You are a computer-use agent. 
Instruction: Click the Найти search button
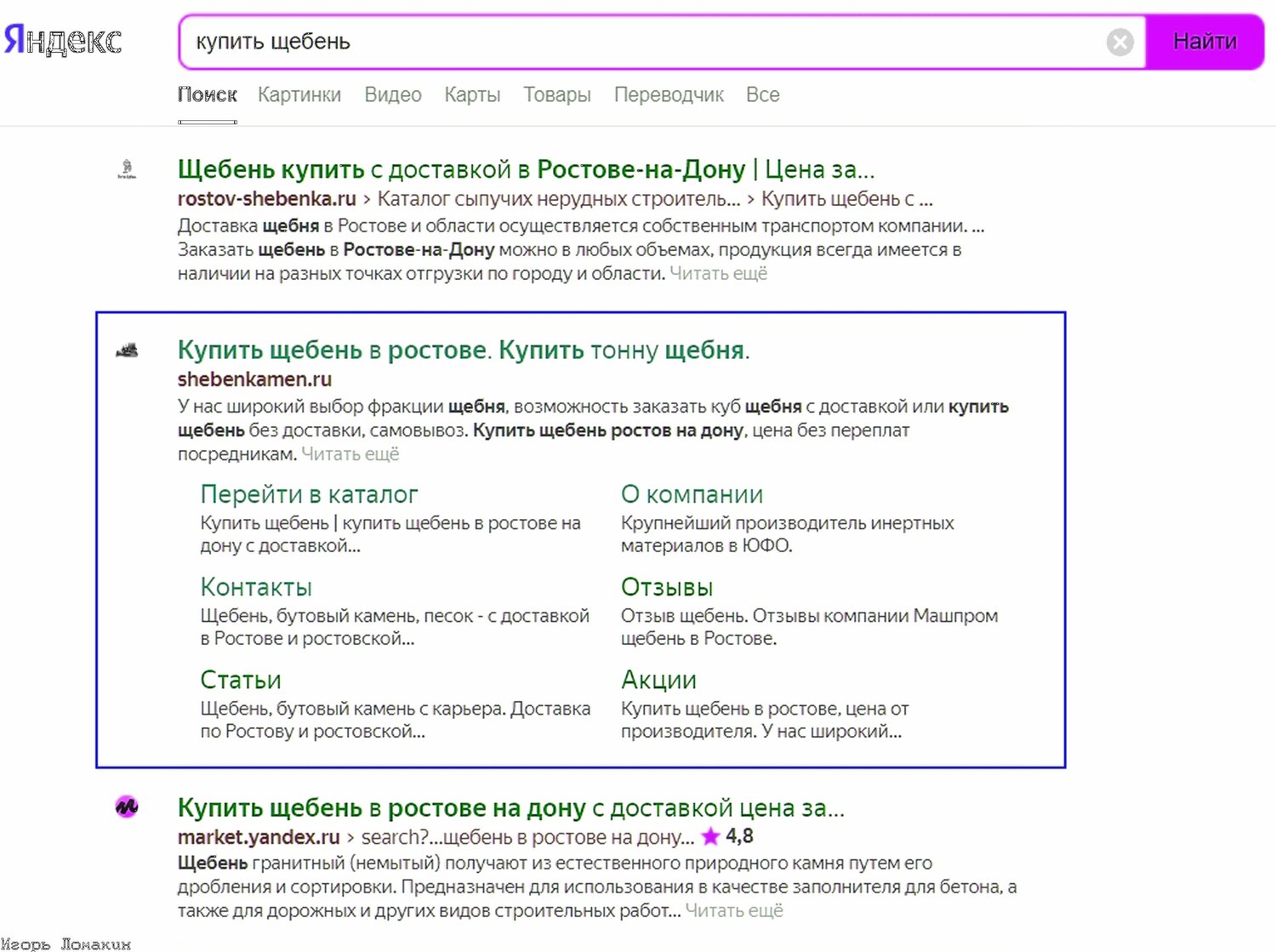[1205, 42]
